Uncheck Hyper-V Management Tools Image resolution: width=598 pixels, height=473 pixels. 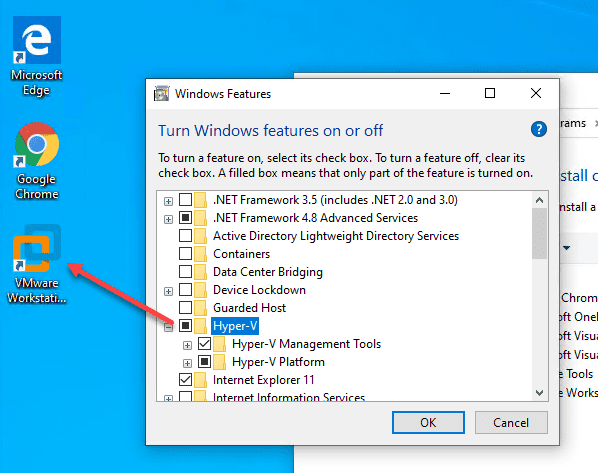(204, 343)
